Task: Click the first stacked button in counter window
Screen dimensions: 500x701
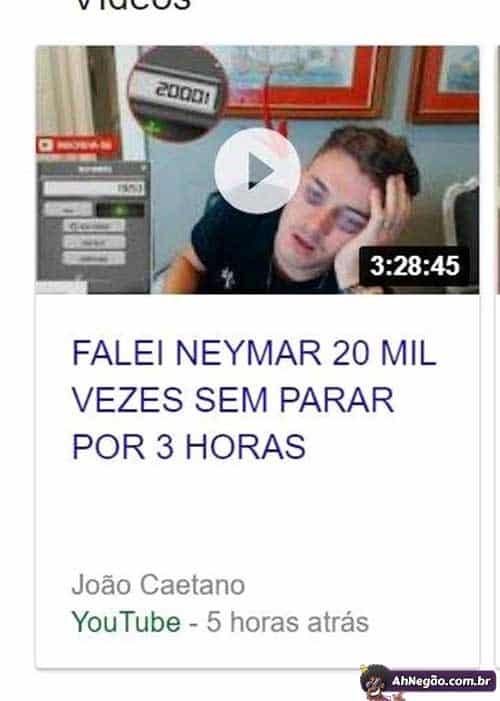Action: 94,227
